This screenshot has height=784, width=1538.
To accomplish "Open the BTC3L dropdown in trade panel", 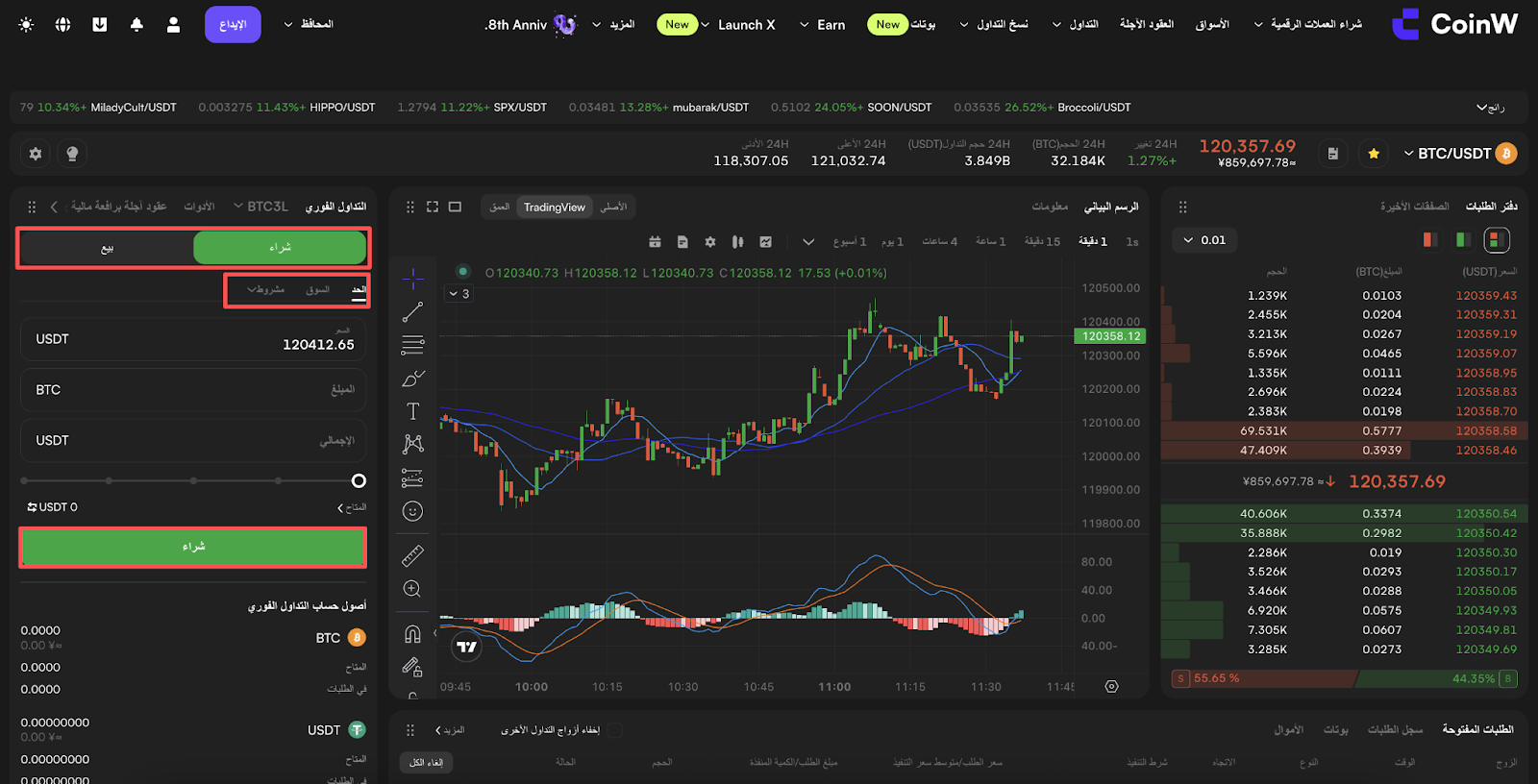I will (260, 207).
